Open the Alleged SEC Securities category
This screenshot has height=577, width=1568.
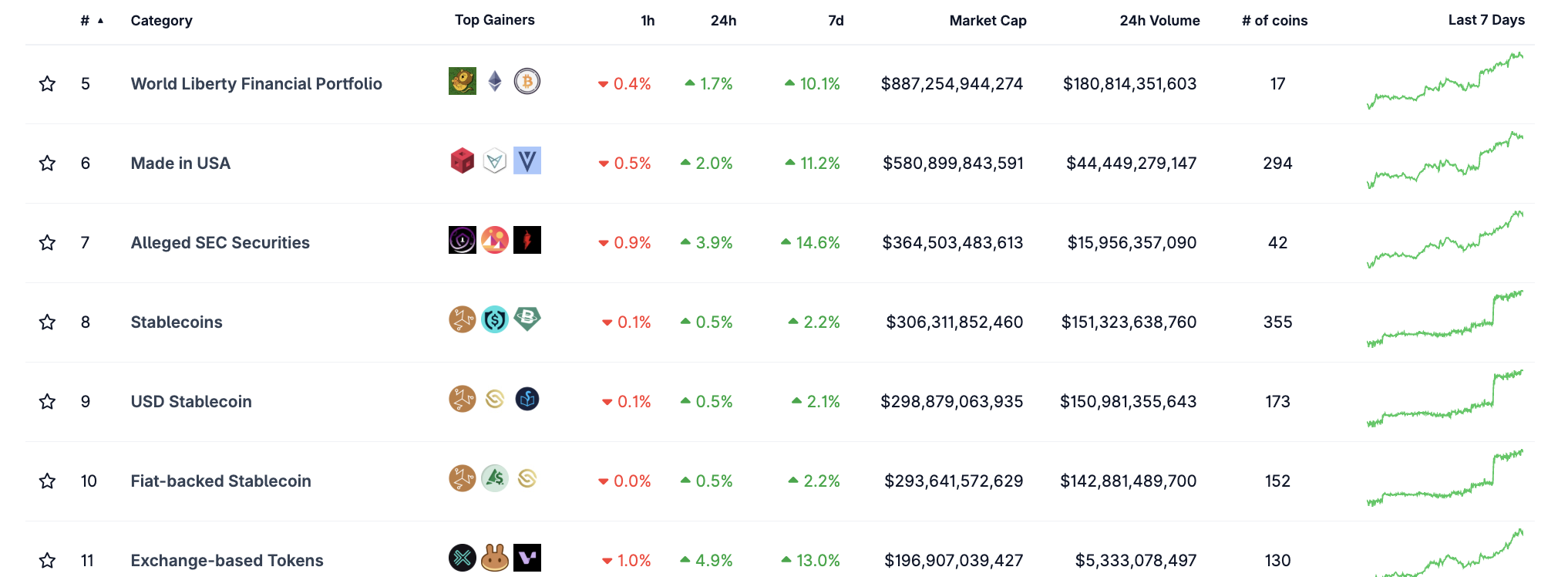(x=220, y=242)
